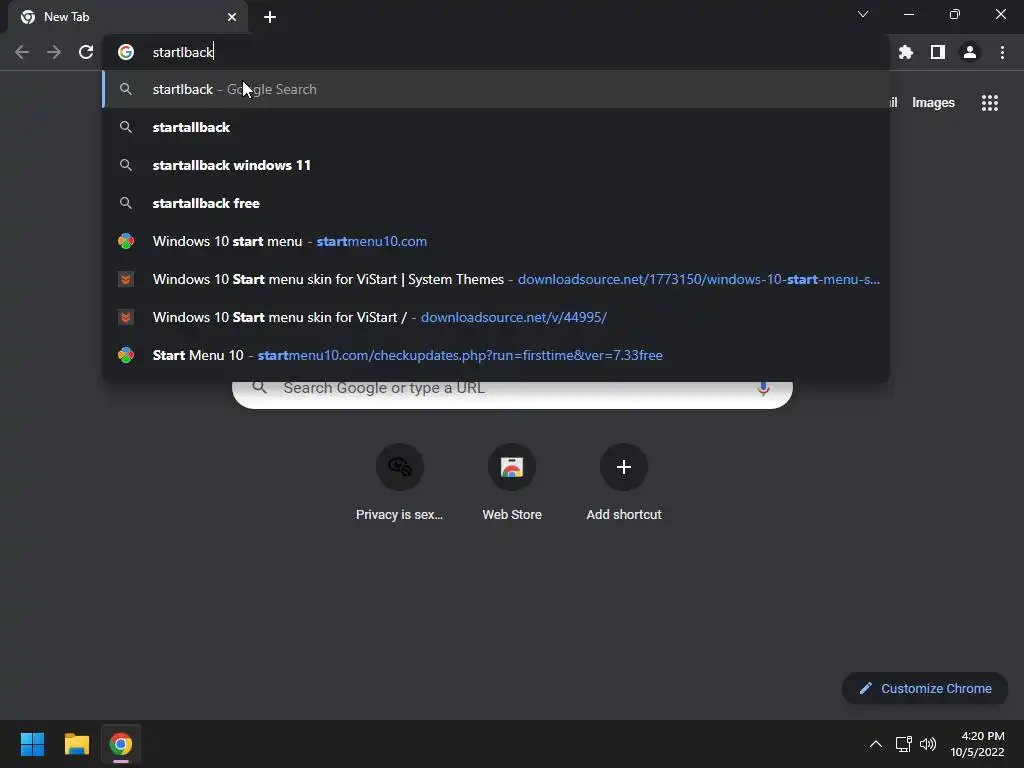Reload the page with refresh icon
Screen dimensions: 1024x768
tap(86, 52)
